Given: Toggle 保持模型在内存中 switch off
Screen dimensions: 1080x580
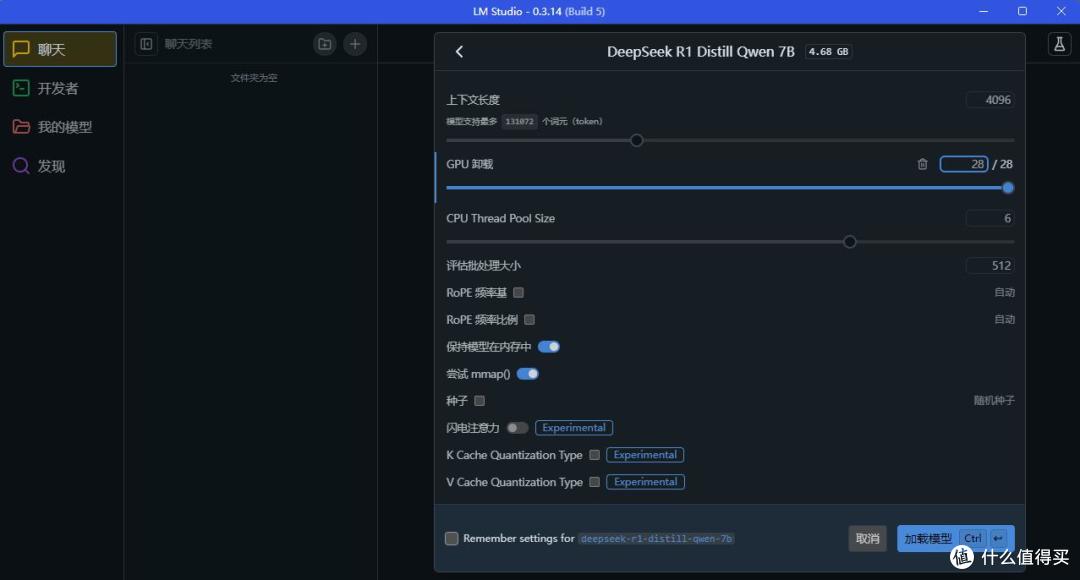Looking at the screenshot, I should click(549, 346).
